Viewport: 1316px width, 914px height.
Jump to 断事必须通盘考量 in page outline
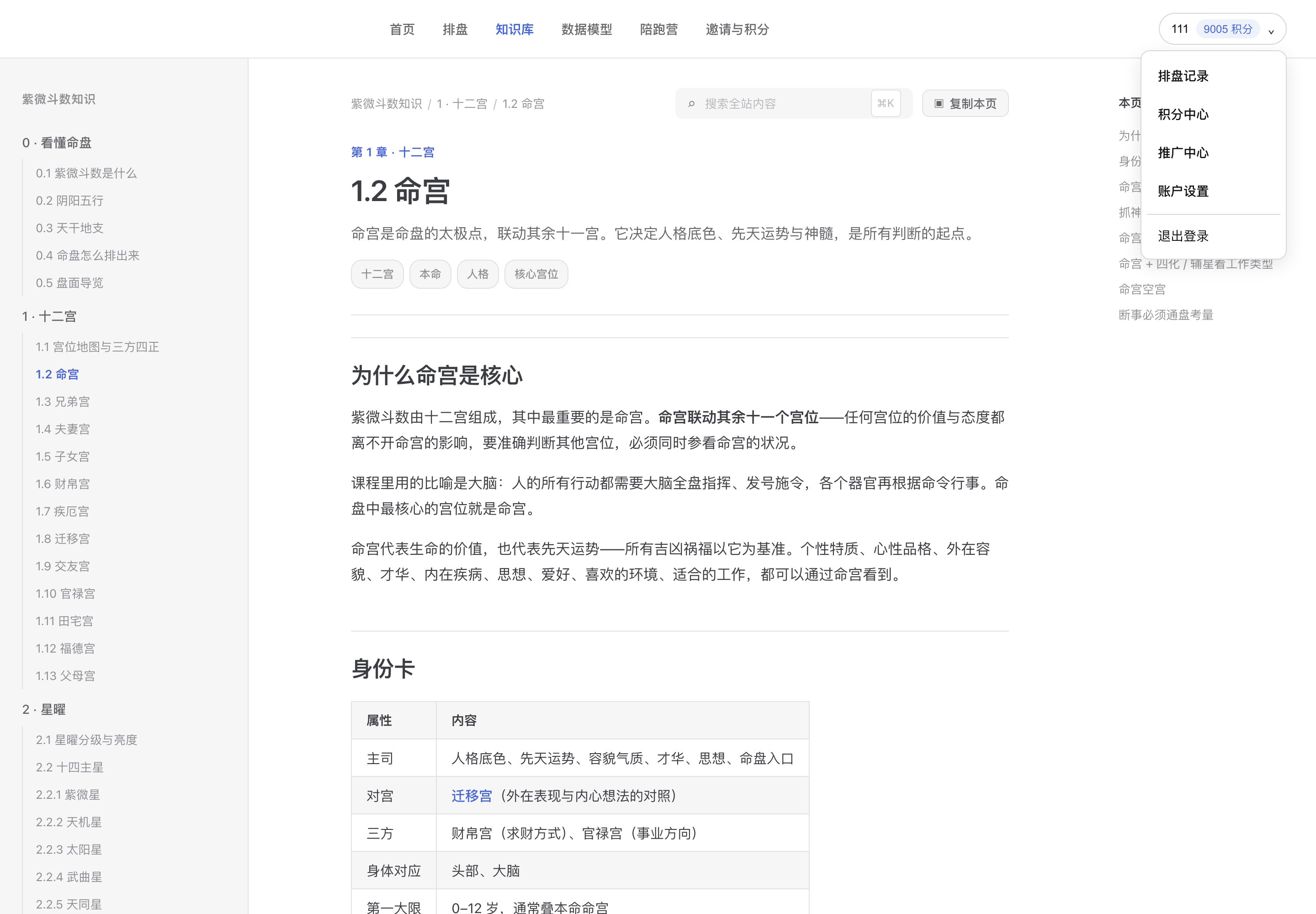(1166, 315)
